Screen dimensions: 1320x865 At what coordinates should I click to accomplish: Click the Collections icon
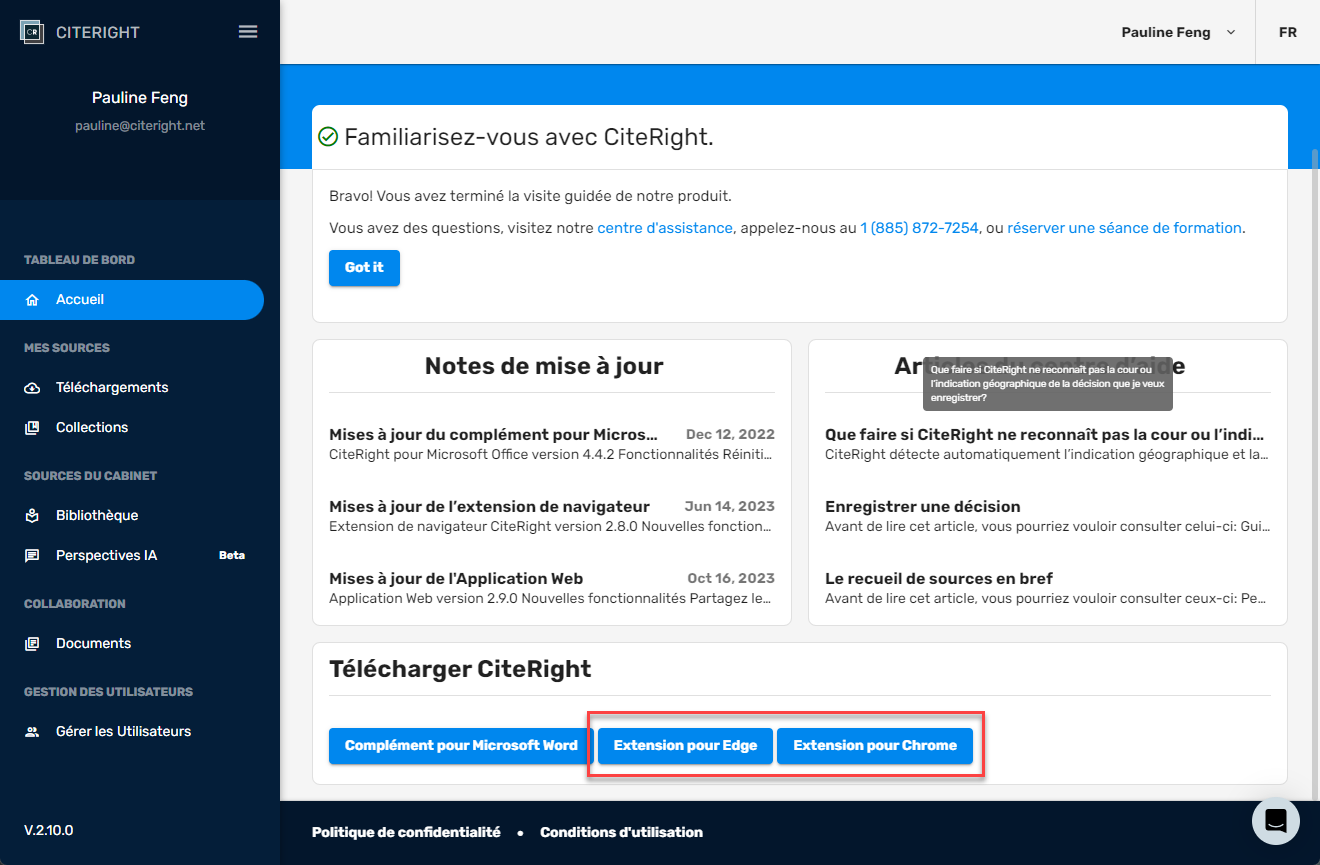coord(33,428)
